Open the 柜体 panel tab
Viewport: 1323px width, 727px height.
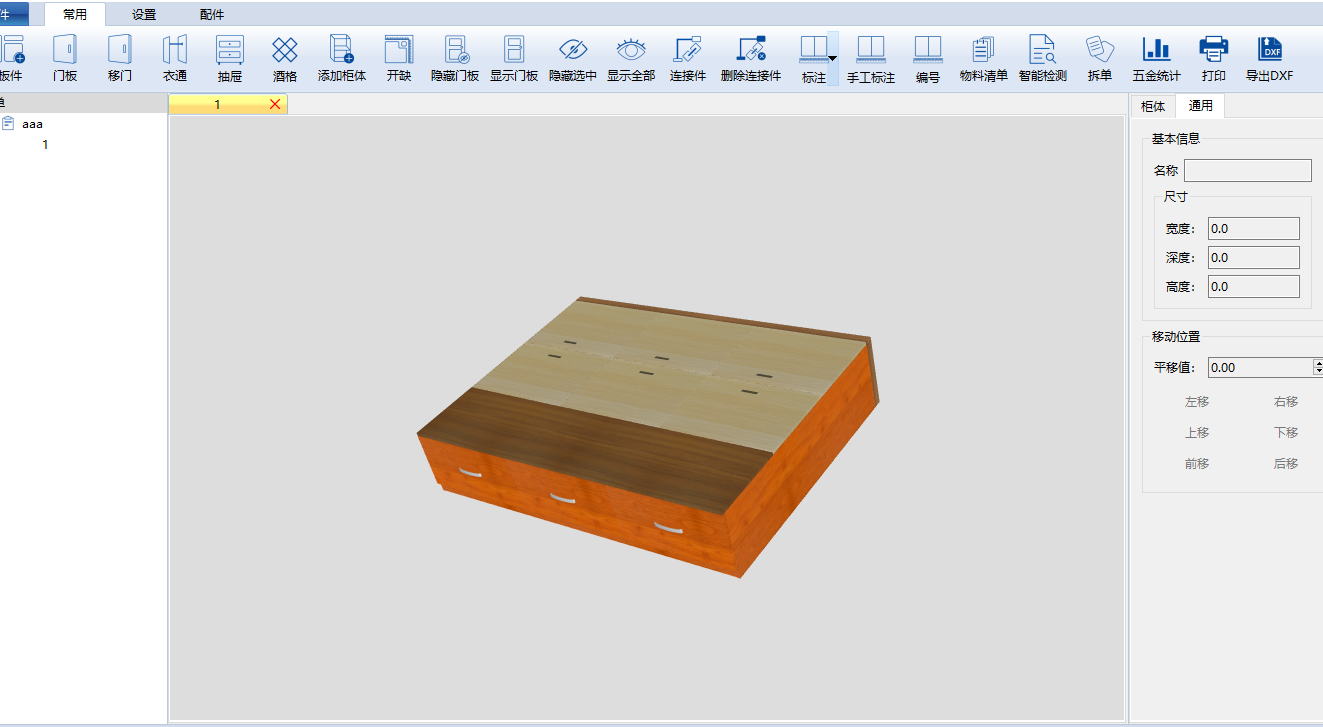[x=1152, y=106]
